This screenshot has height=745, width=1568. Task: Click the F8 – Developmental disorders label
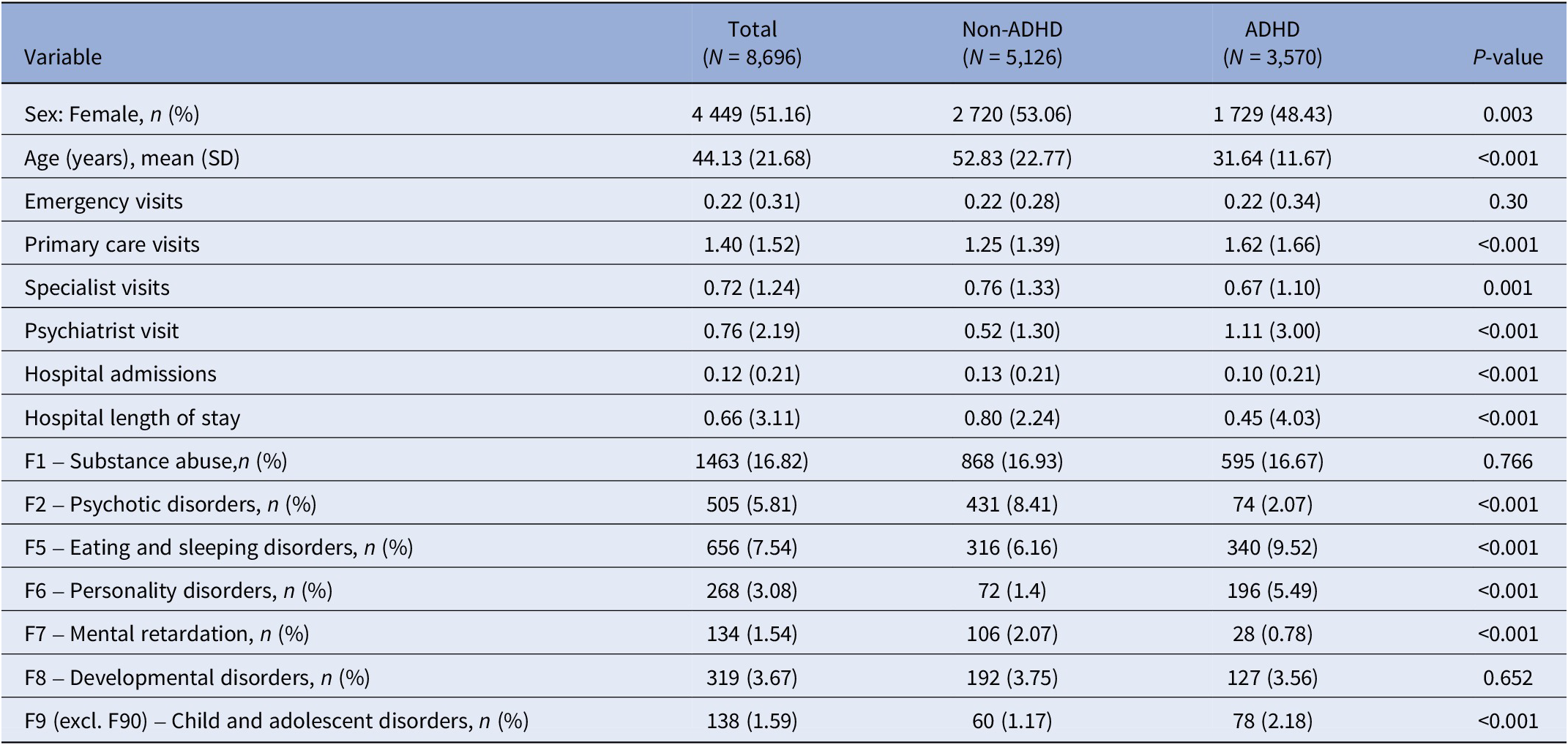click(197, 678)
